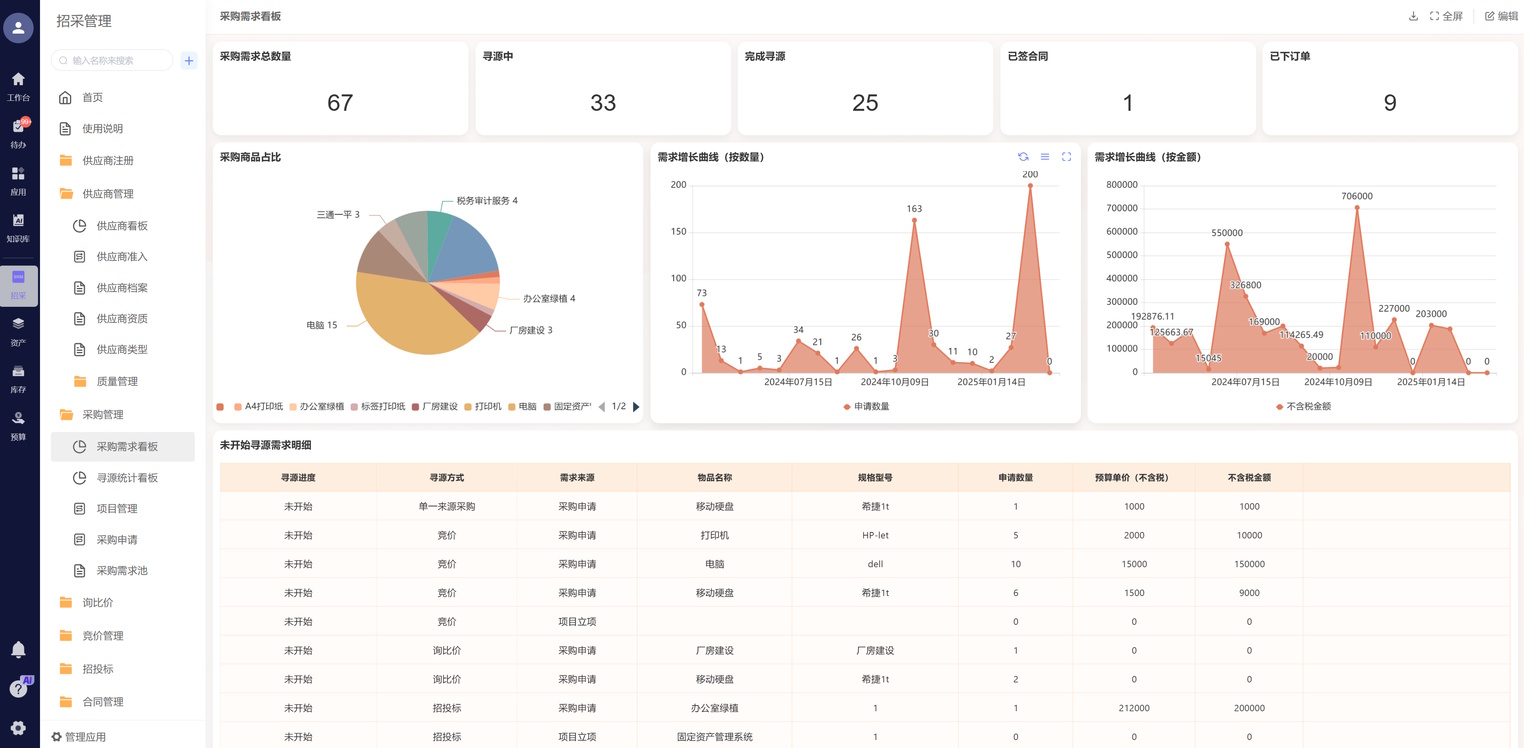Click the 全屏 fullscreen button
1524x748 pixels.
click(1446, 16)
